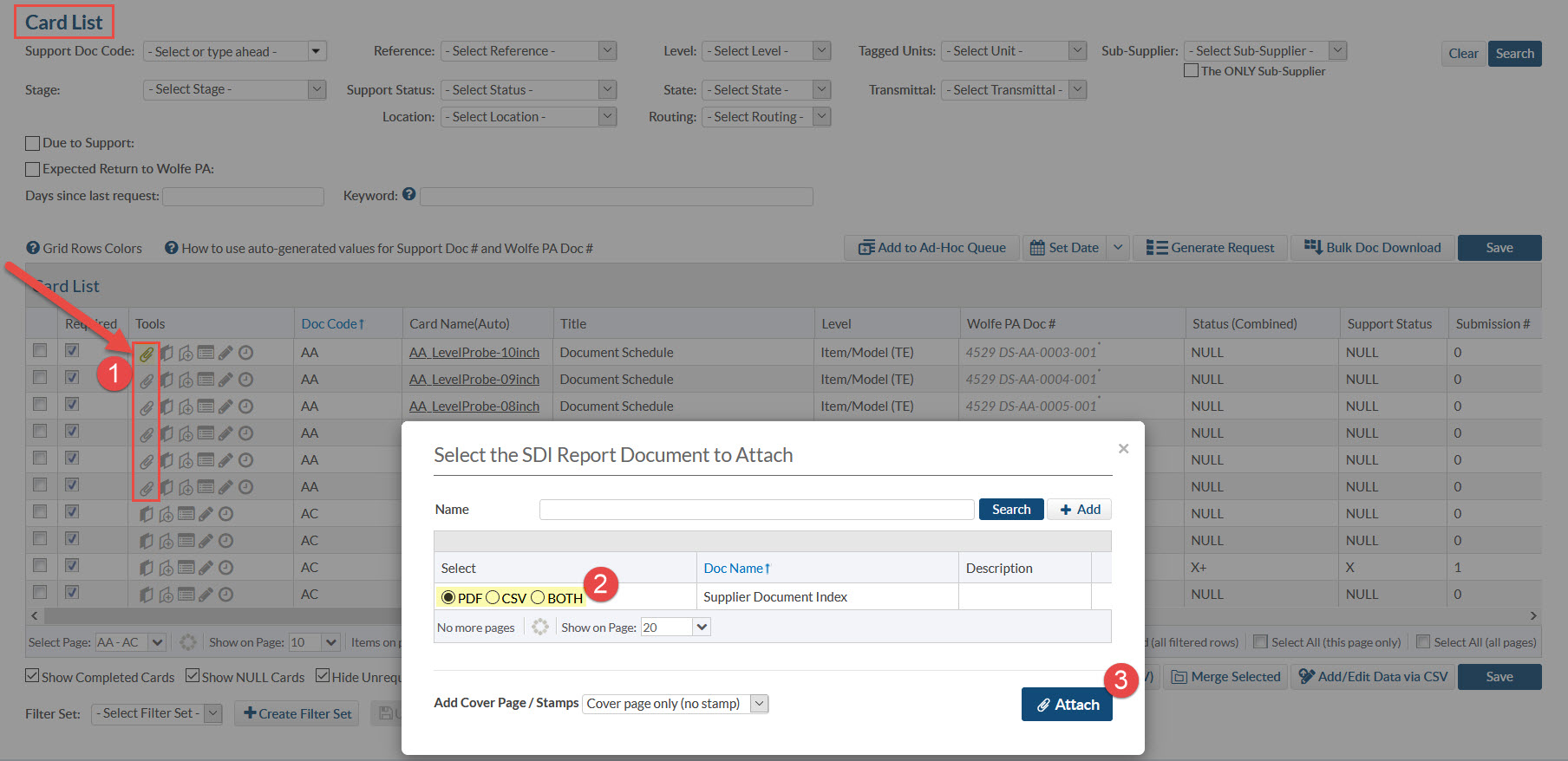Open Select Level dropdown

766,51
